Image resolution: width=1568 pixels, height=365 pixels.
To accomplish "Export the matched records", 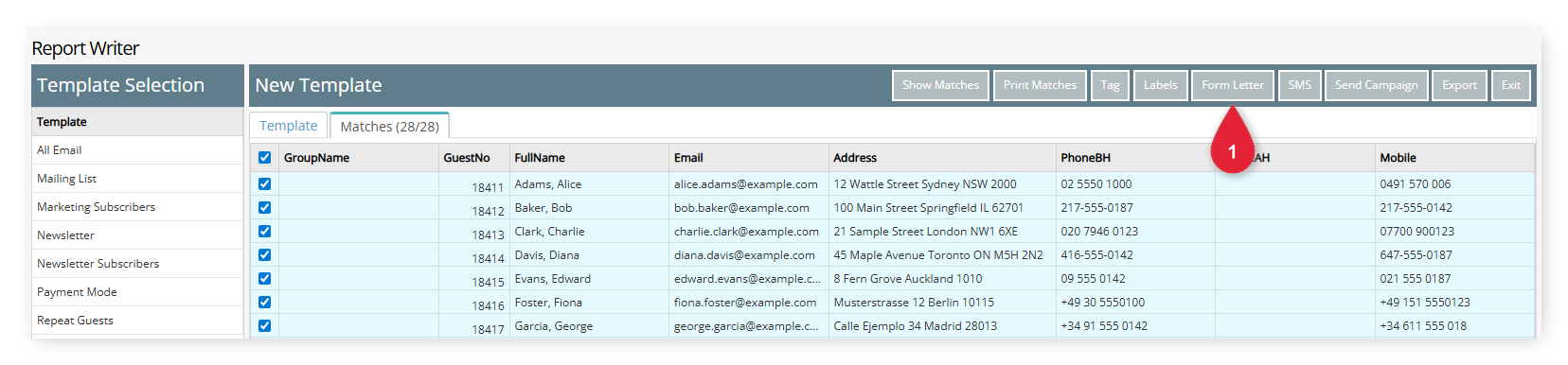I will 1459,85.
